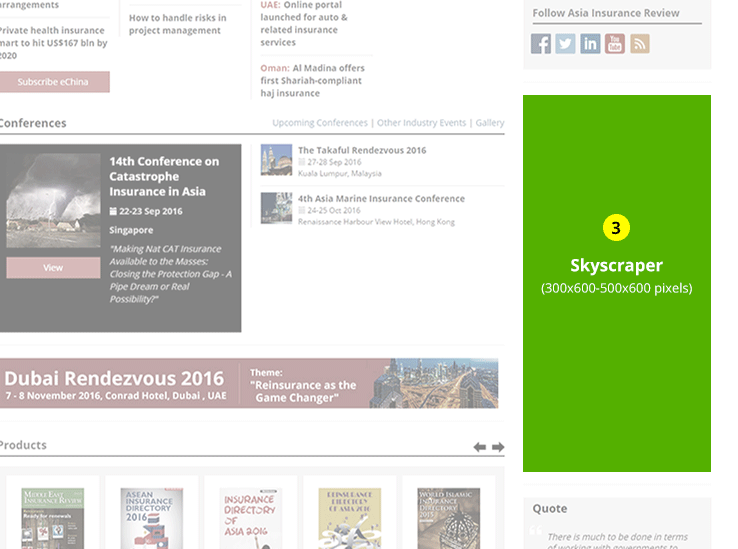The image size is (738, 549).
Task: Click the Dubai Rendezvous 2016 banner
Action: click(x=249, y=383)
